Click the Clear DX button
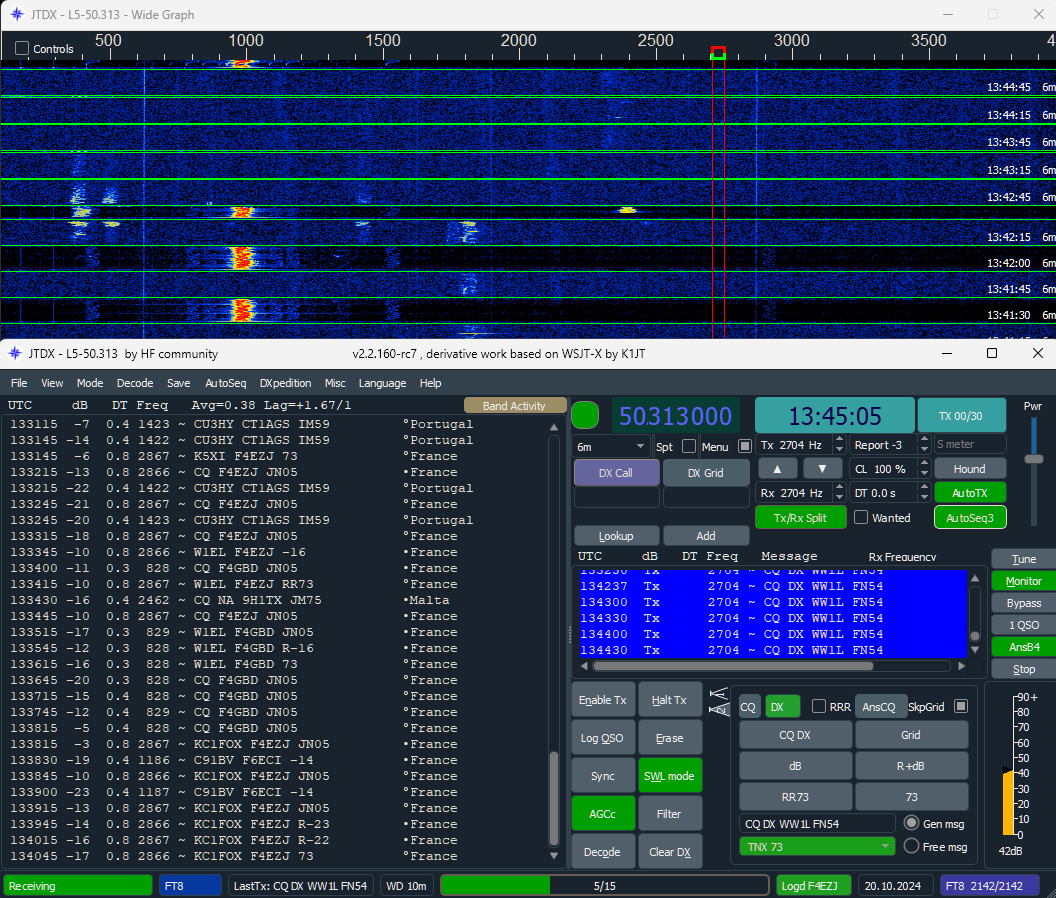 [x=669, y=852]
